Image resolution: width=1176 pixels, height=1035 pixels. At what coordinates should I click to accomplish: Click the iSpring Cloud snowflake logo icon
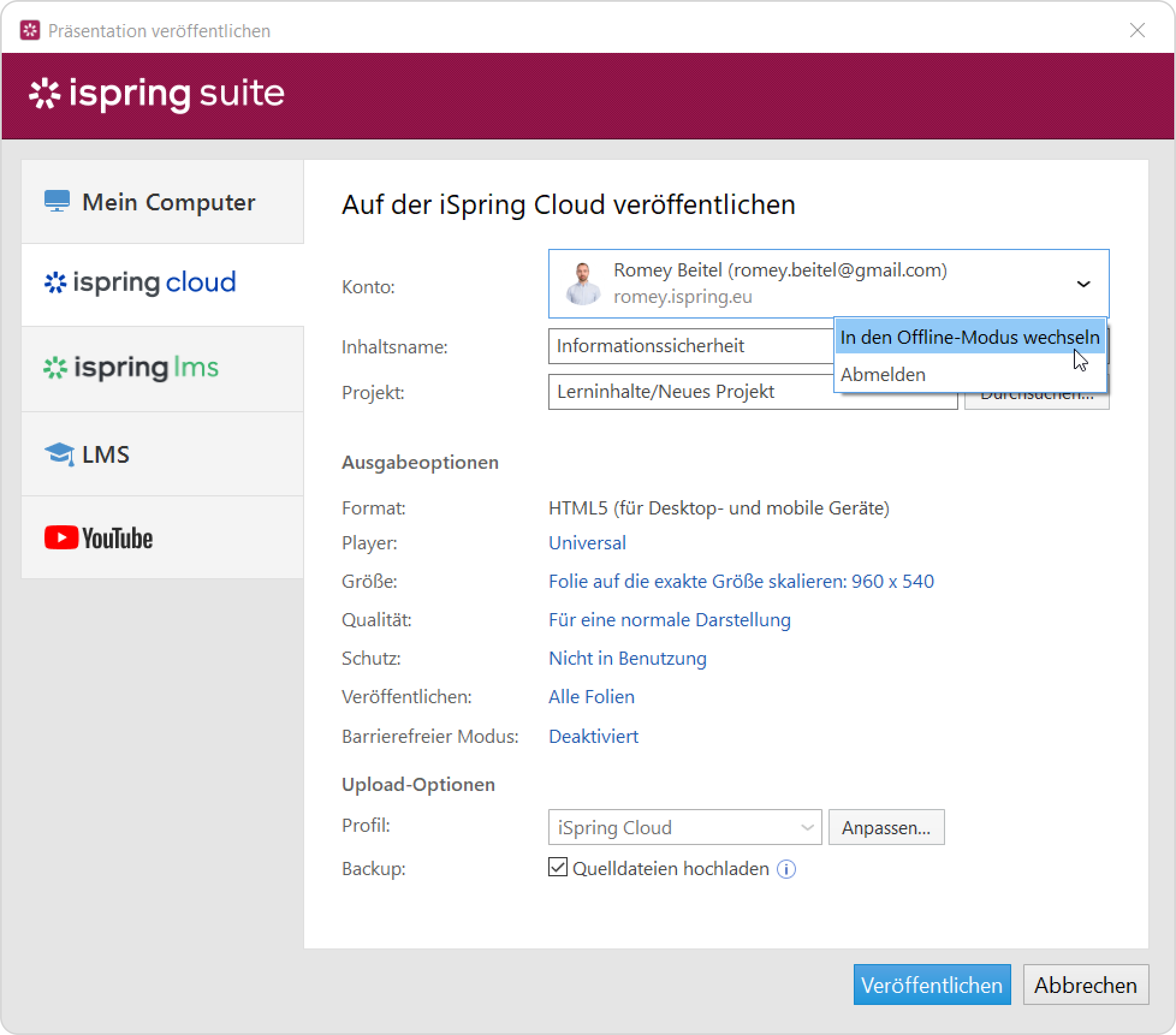coord(55,282)
